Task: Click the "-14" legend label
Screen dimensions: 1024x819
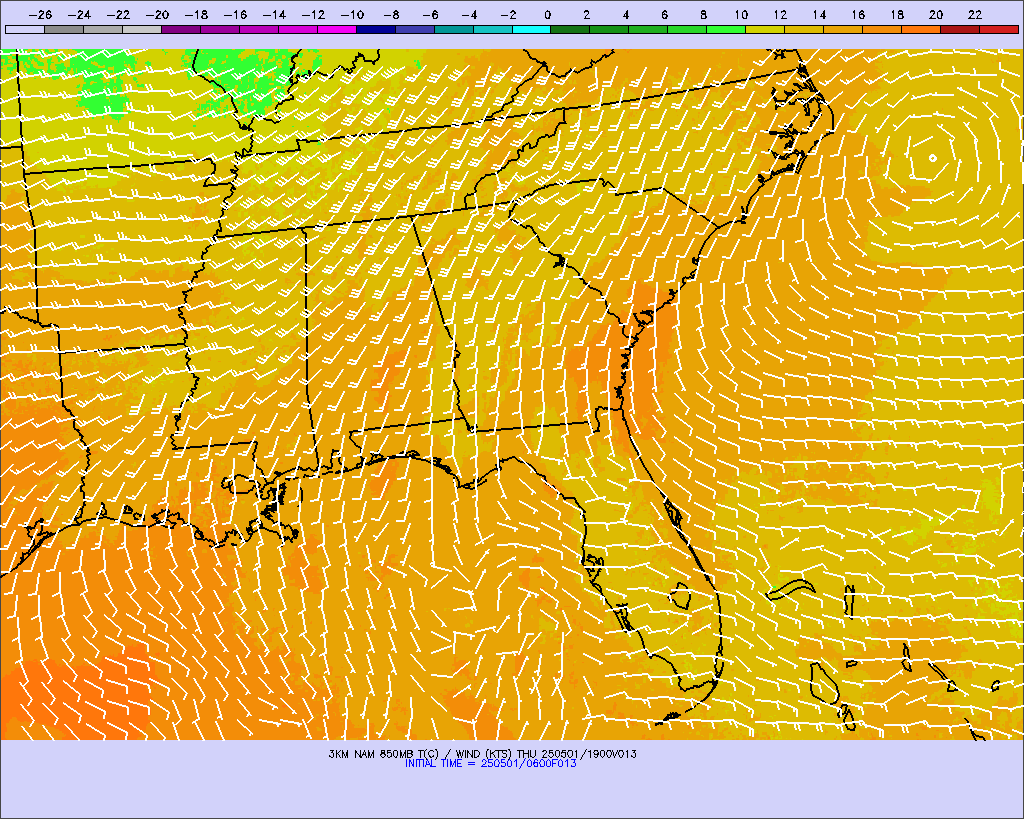Action: [x=274, y=14]
